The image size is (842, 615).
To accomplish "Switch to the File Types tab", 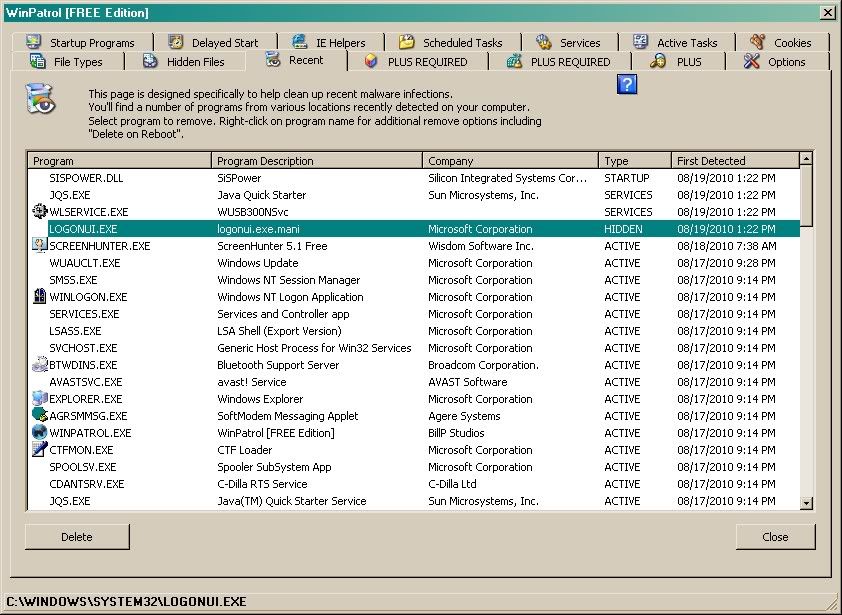I will tap(68, 62).
